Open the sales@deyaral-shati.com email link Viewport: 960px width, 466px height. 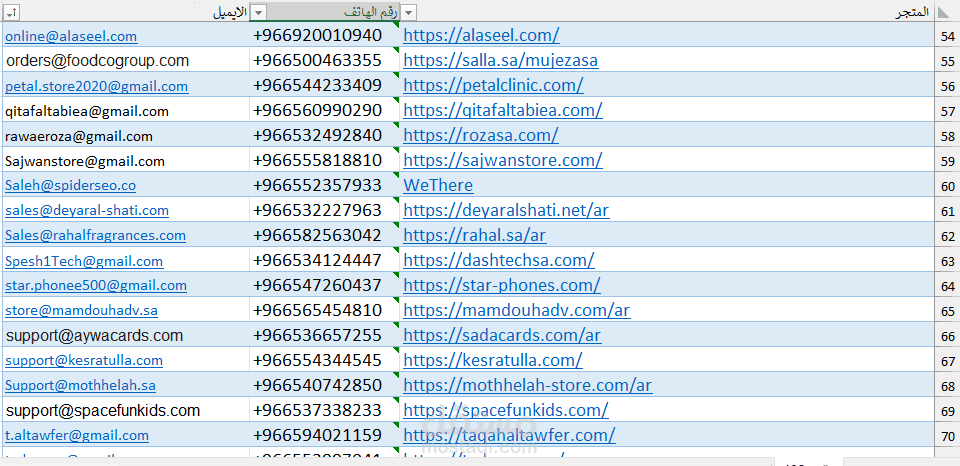[x=87, y=211]
